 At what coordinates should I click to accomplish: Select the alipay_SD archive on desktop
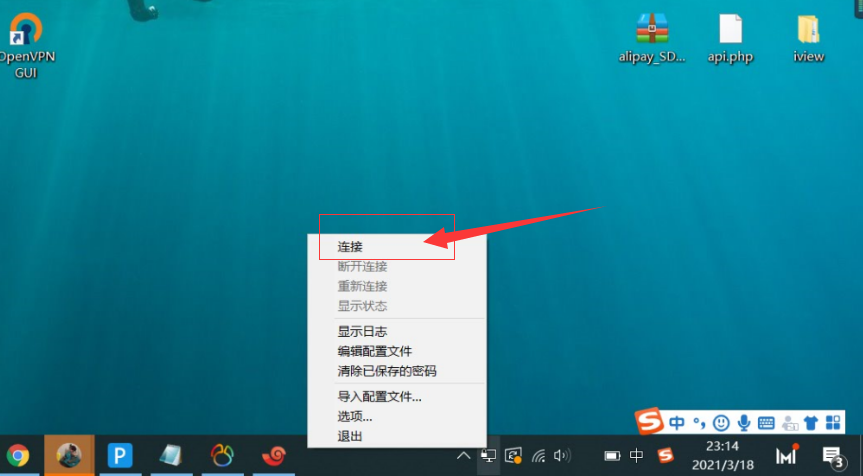click(653, 38)
